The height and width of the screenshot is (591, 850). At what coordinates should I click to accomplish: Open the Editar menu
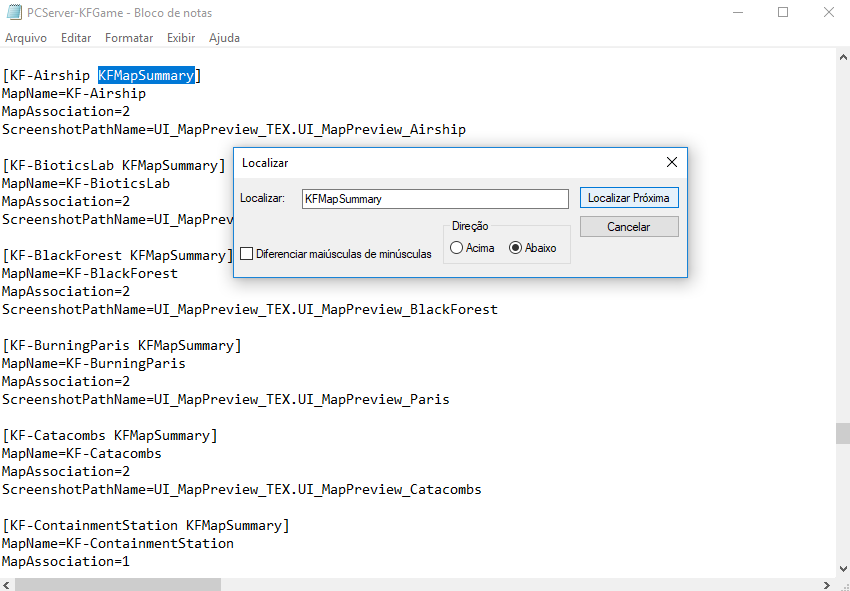coord(76,38)
